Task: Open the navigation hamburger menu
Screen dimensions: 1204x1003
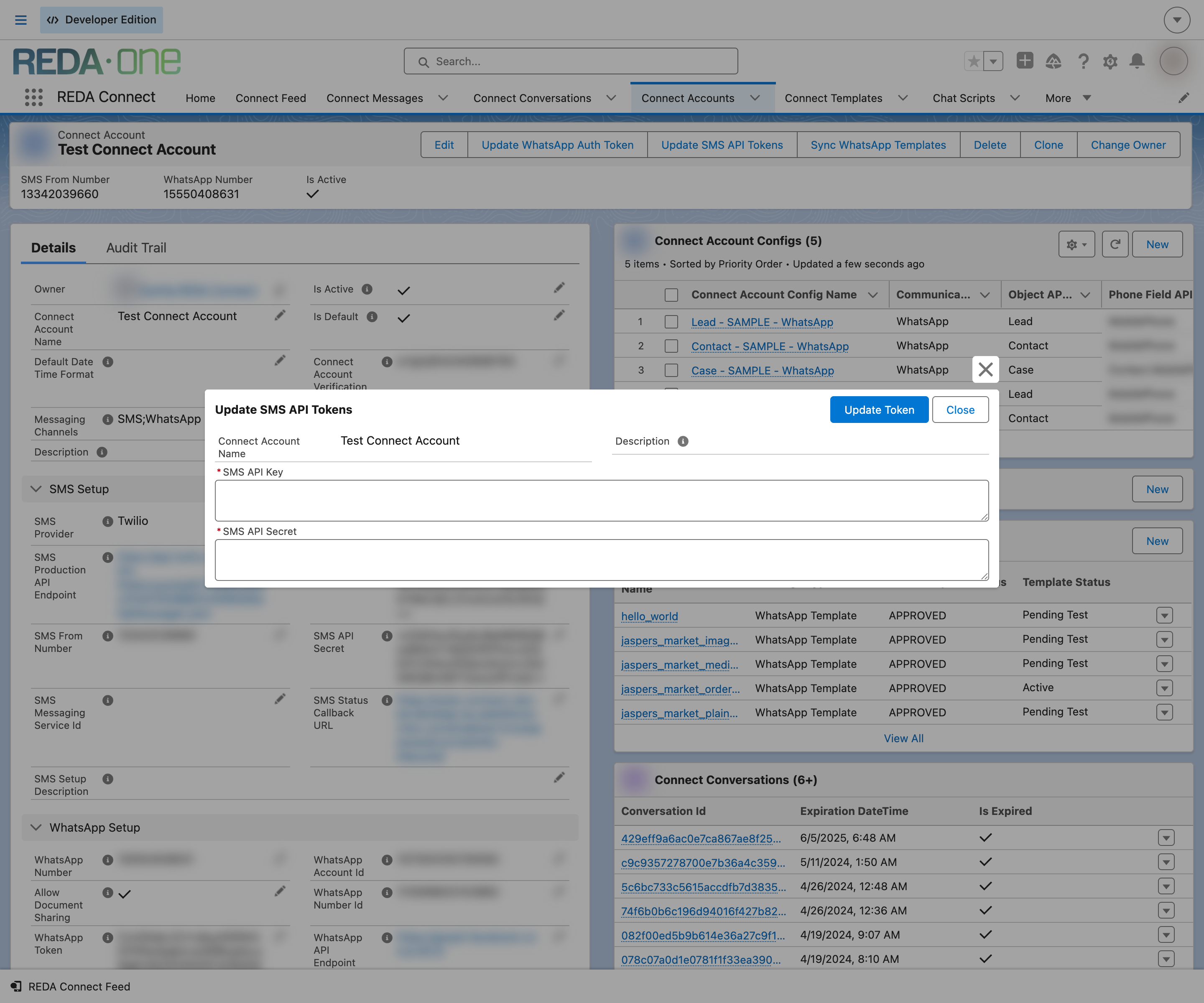Action: tap(20, 20)
